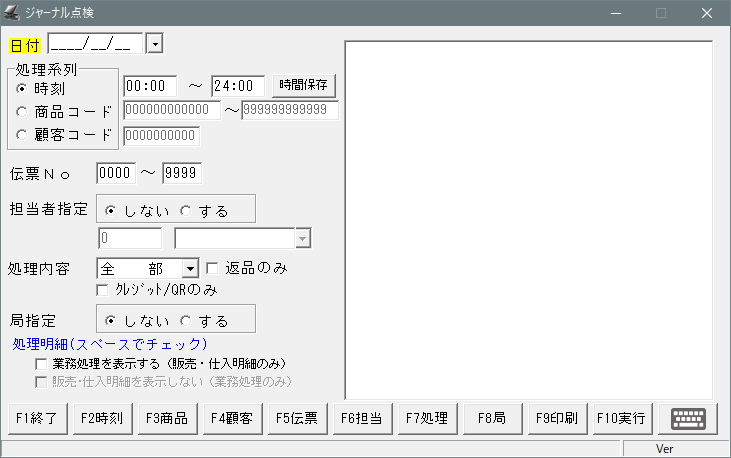Enable 担当者指定 by choosing する
Viewport: 731px width, 458px height.
(x=186, y=211)
